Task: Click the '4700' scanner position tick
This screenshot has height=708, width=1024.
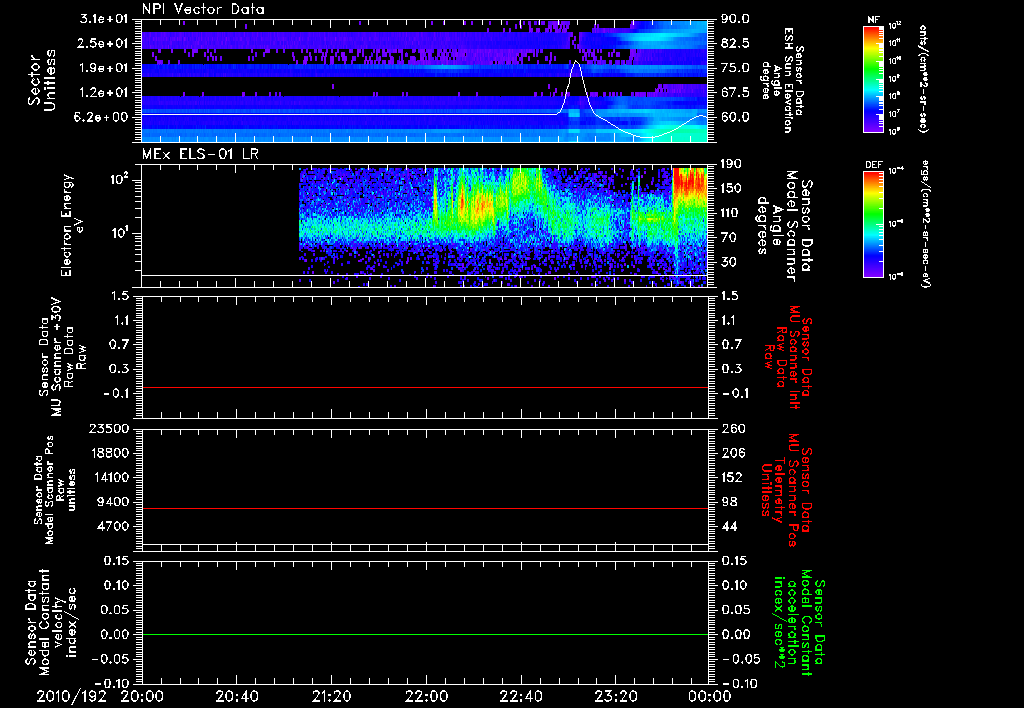Action: [113, 526]
